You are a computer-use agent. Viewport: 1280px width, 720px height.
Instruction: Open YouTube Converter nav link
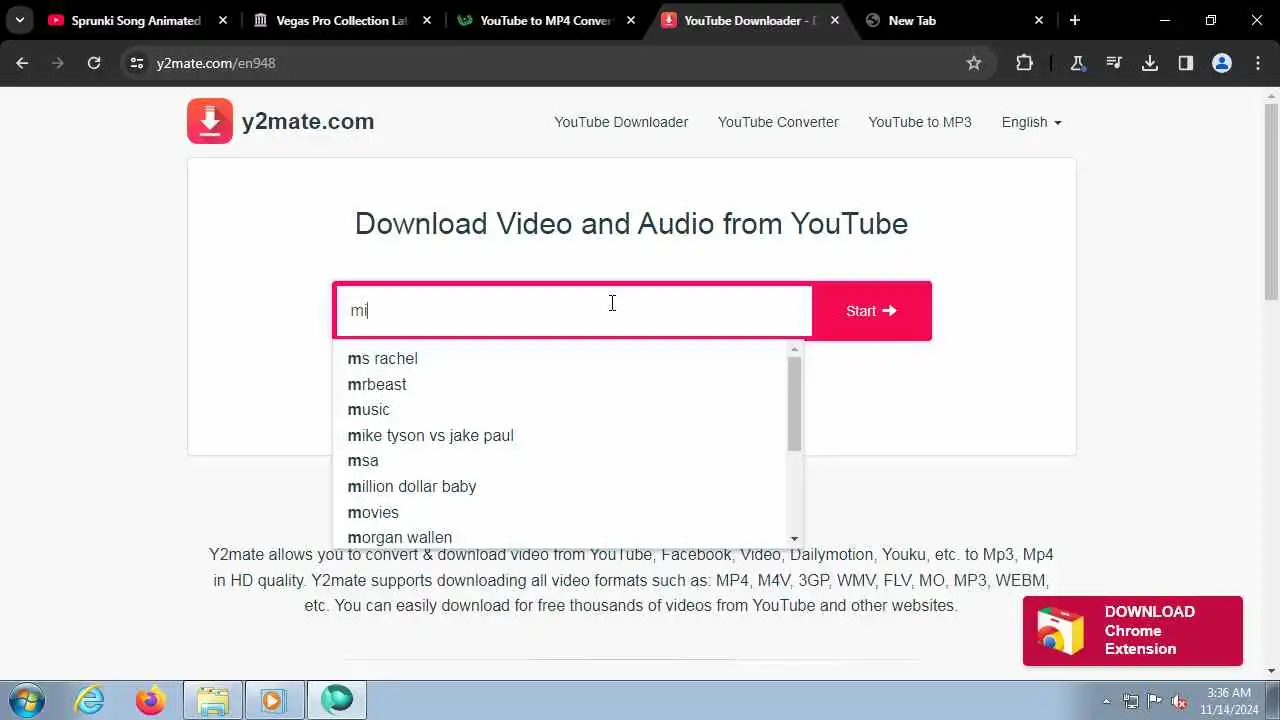pos(778,122)
